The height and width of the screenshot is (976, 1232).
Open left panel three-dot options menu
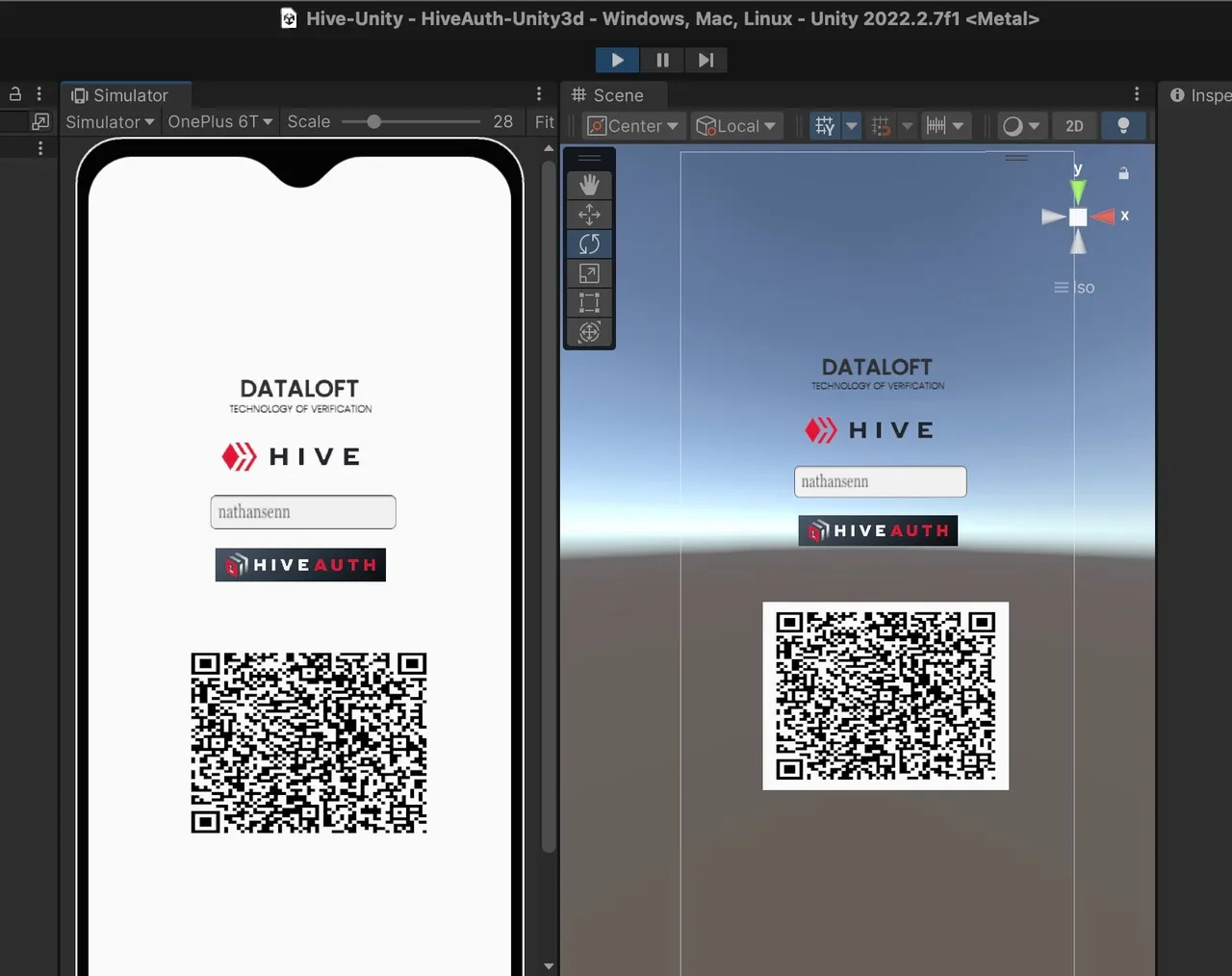tap(39, 94)
